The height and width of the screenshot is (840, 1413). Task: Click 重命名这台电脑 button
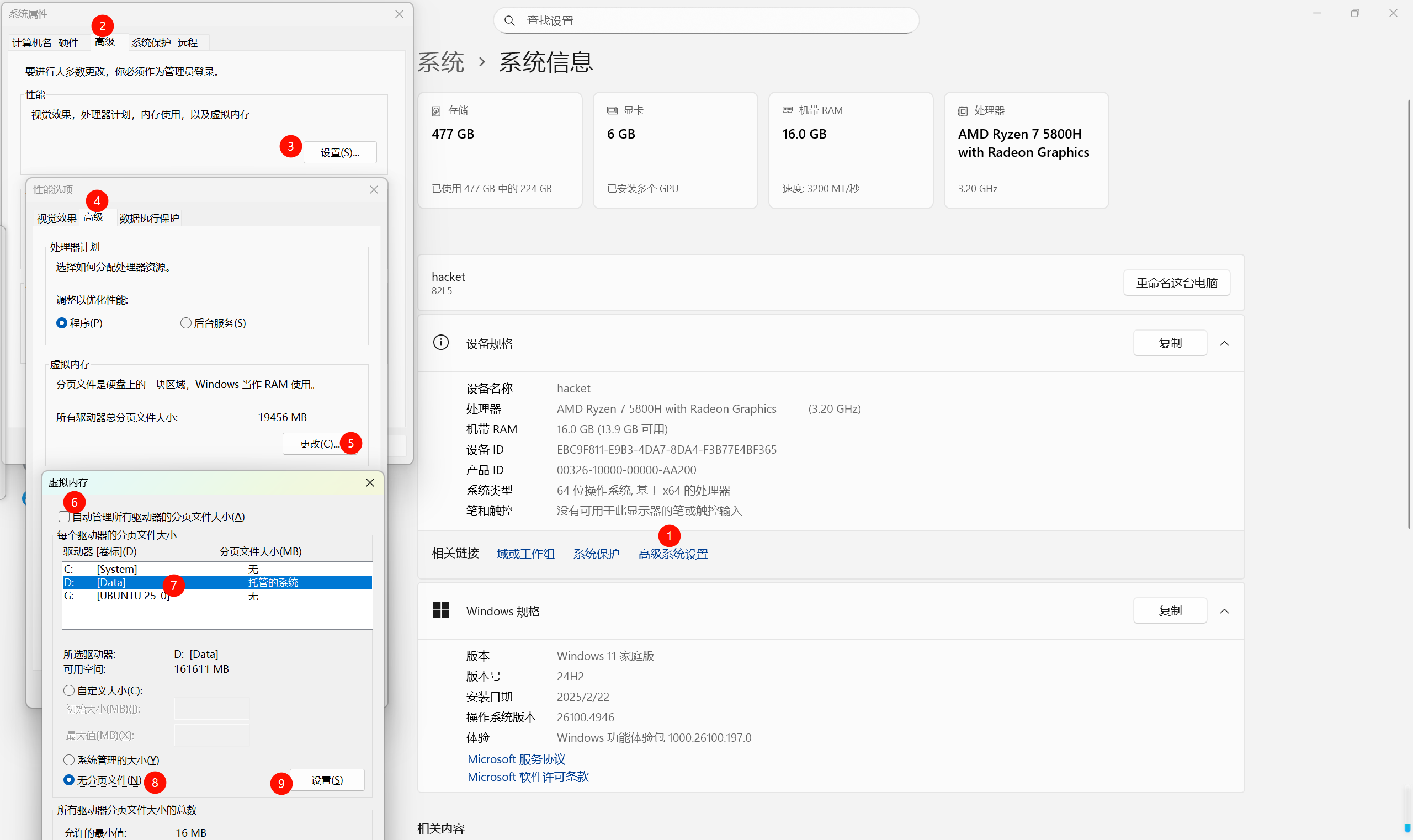tap(1176, 283)
